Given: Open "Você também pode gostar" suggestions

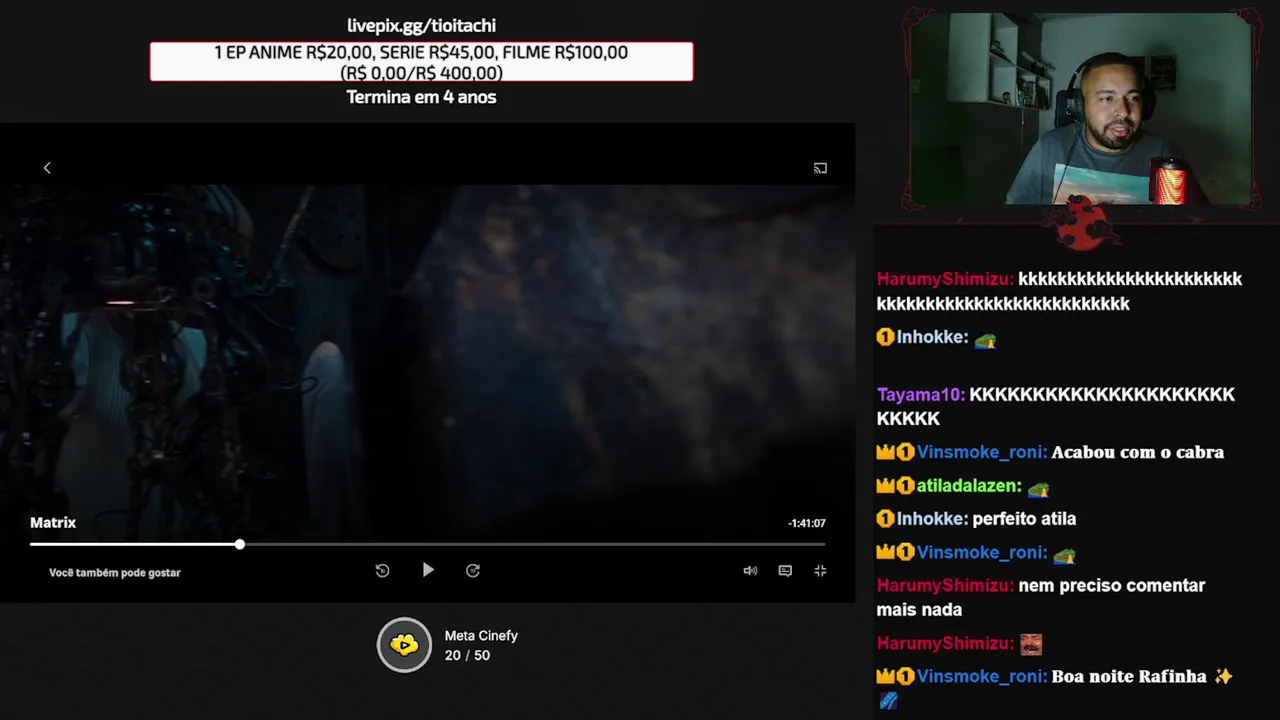Looking at the screenshot, I should tap(115, 573).
